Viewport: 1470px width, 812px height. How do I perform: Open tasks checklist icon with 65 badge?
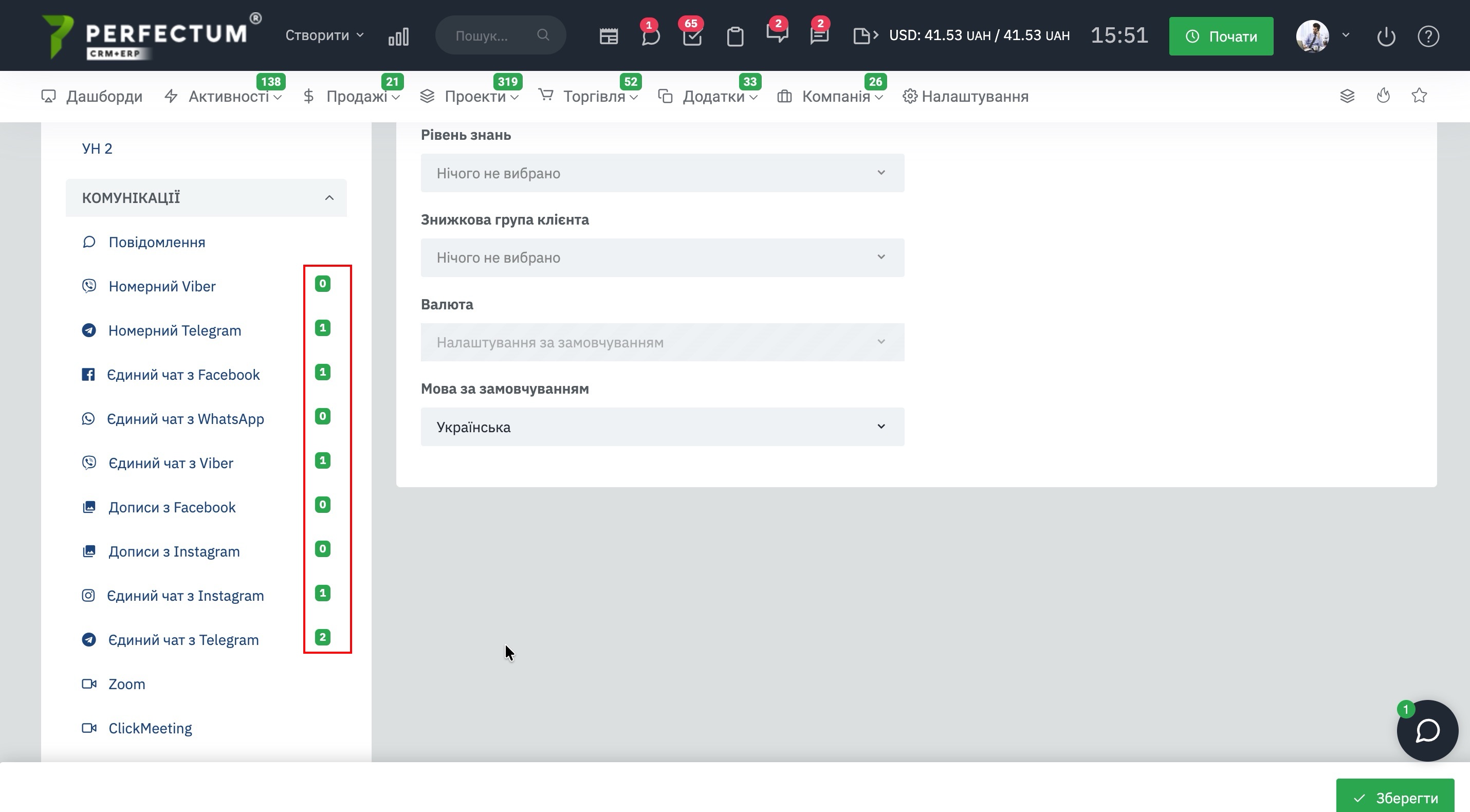pos(692,37)
